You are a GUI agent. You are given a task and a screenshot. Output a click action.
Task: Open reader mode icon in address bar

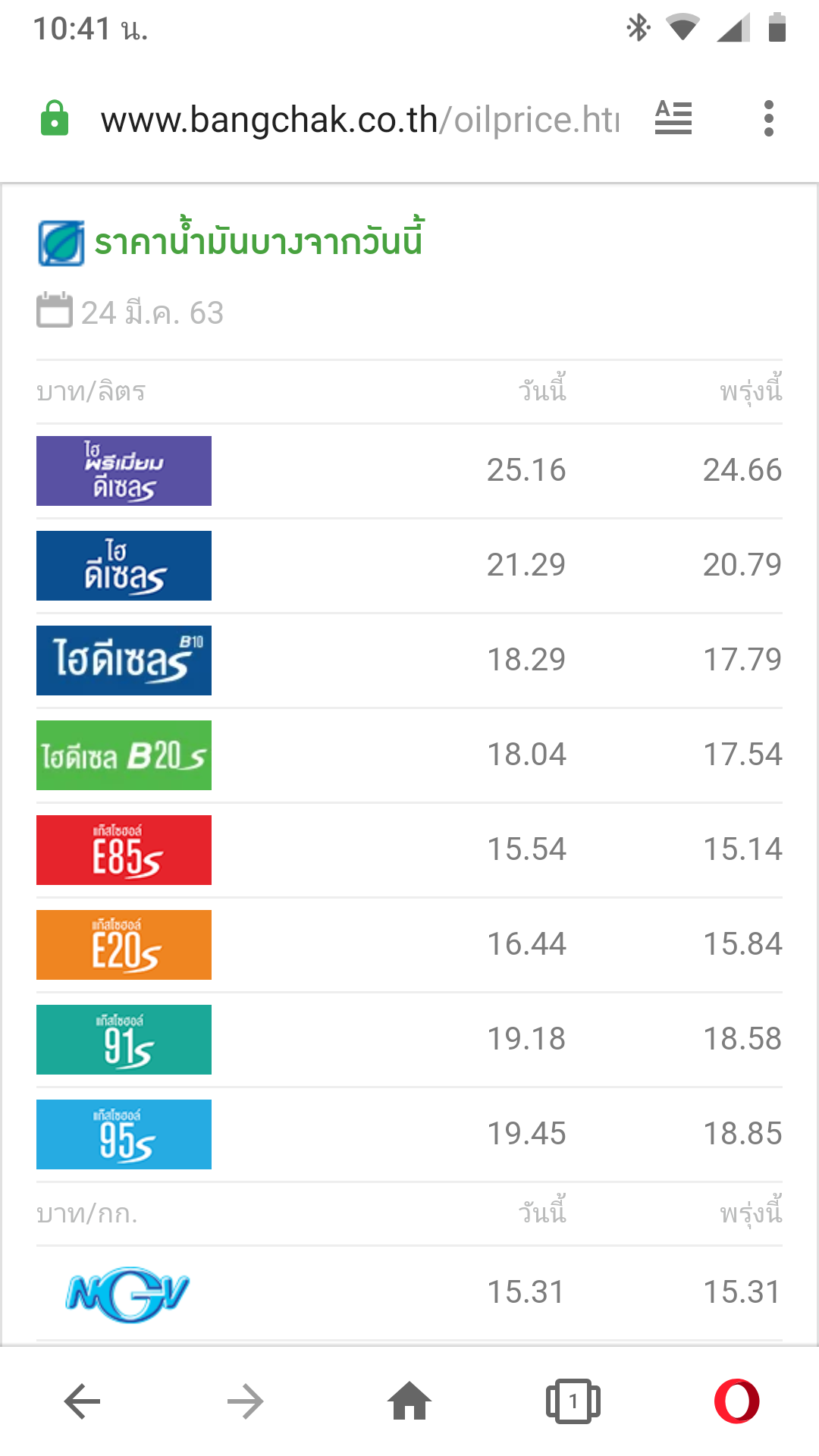click(673, 118)
